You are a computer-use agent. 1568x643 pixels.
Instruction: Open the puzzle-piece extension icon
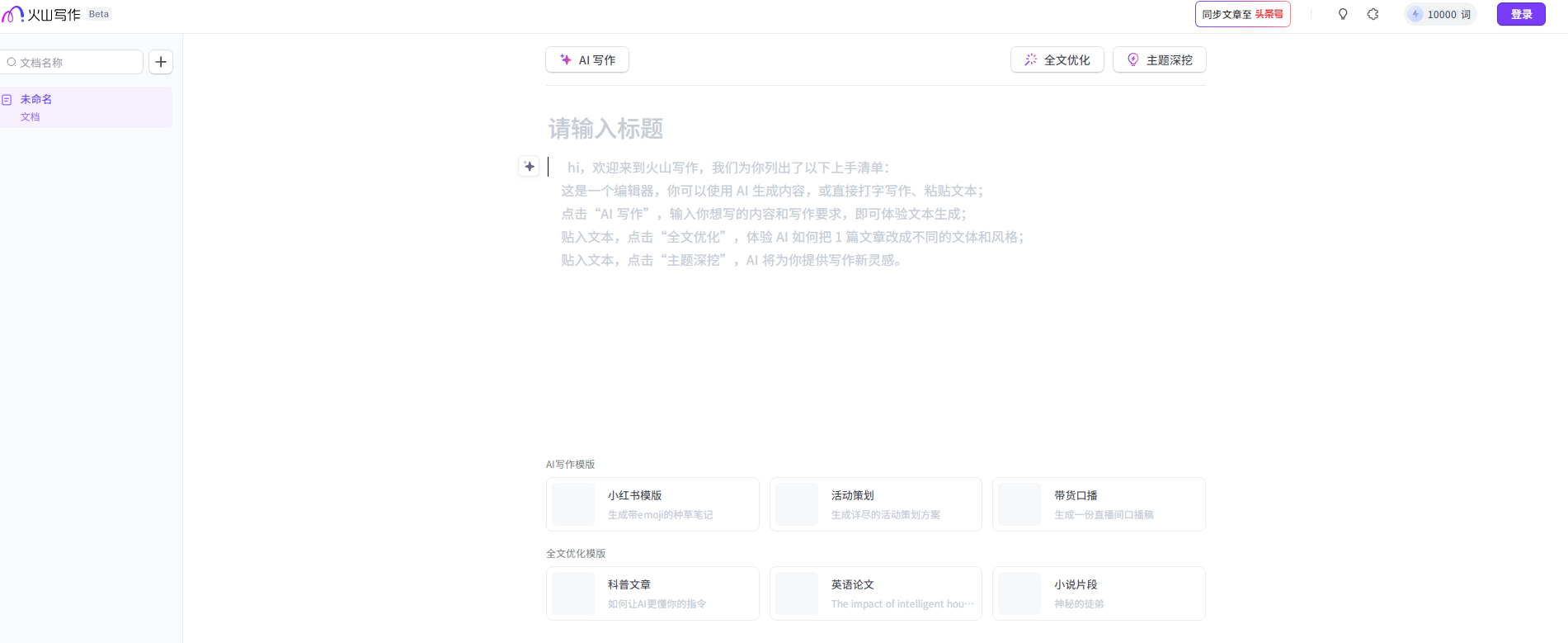click(x=1373, y=14)
